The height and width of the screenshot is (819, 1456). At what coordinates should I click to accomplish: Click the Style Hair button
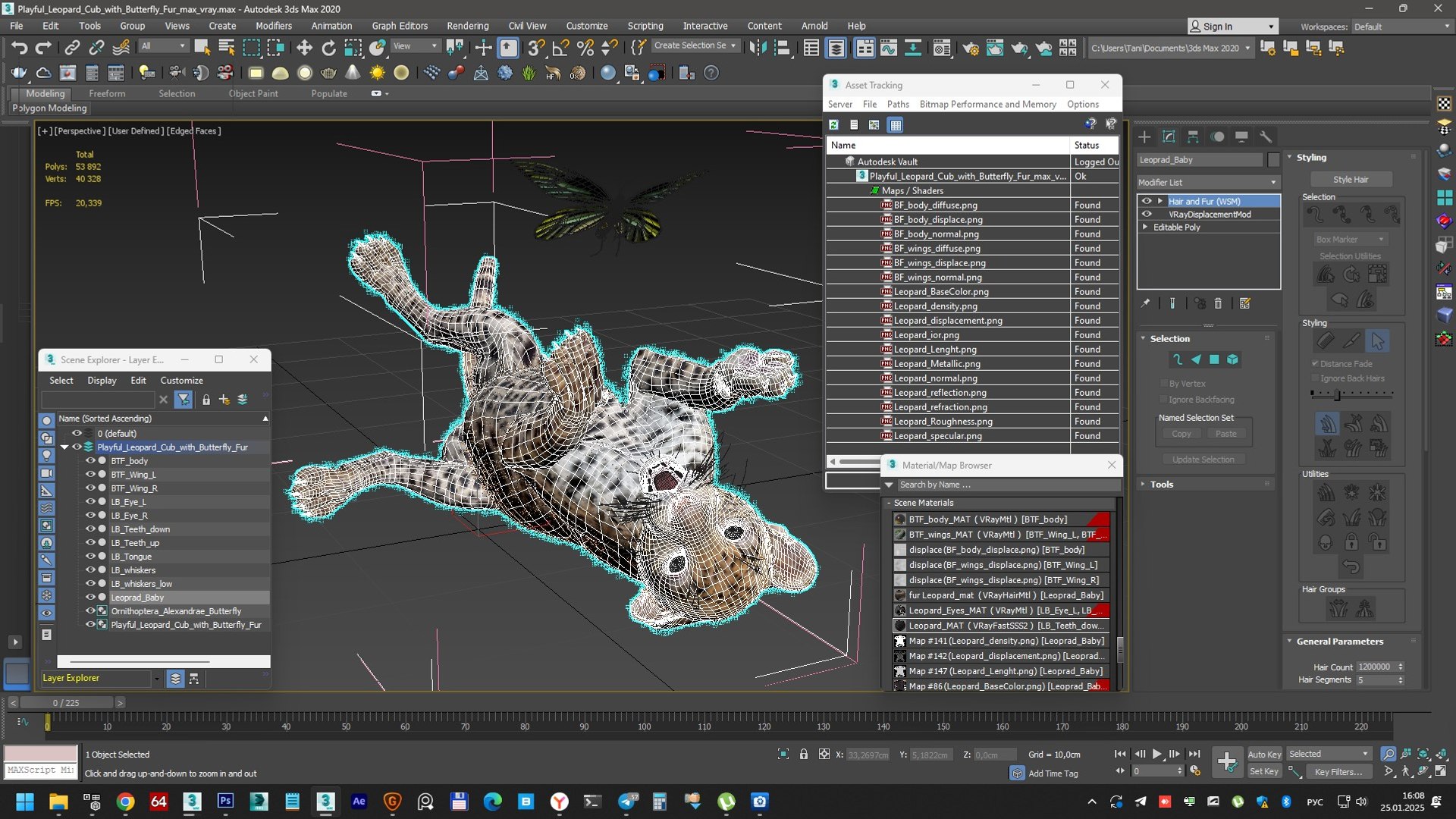(1351, 180)
